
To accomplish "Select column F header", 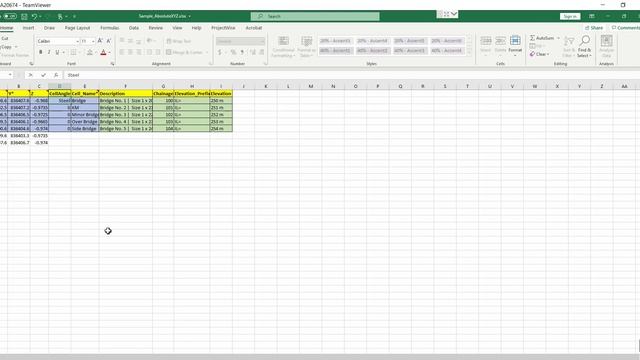I will pyautogui.click(x=125, y=86).
